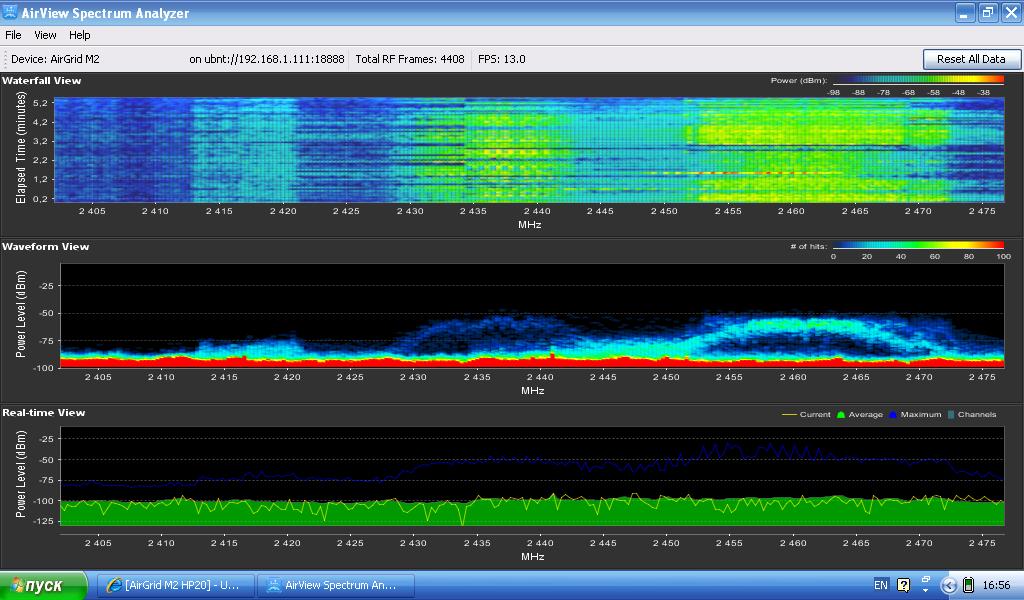Click the Channels legend swatch
Screen dimensions: 1024x600
(x=951, y=414)
